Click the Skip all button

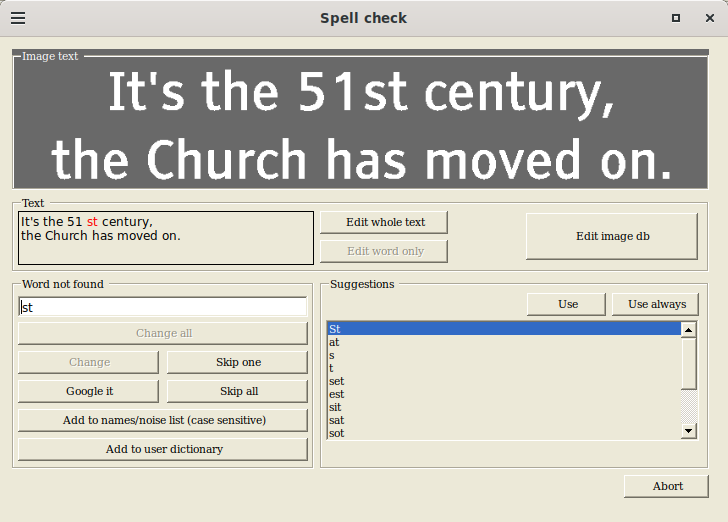click(x=237, y=392)
